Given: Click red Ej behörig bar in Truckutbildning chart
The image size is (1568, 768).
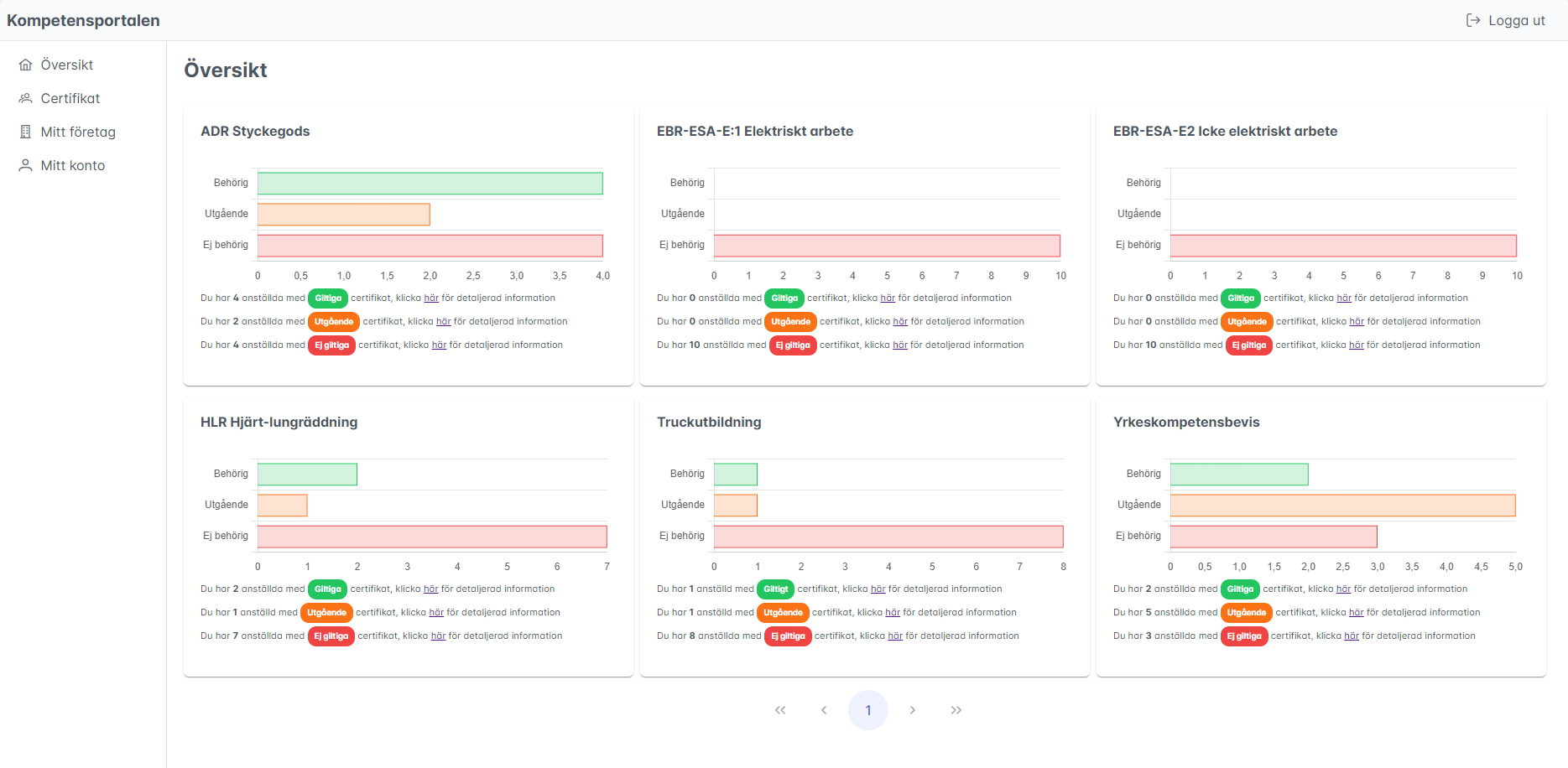Looking at the screenshot, I should coord(888,536).
